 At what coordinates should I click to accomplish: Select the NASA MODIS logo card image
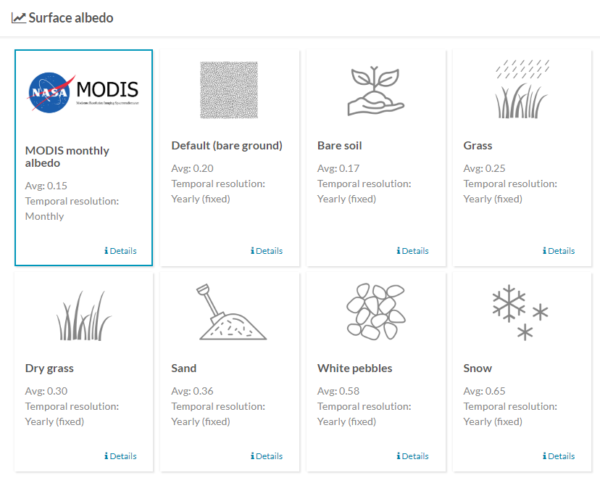pos(83,92)
